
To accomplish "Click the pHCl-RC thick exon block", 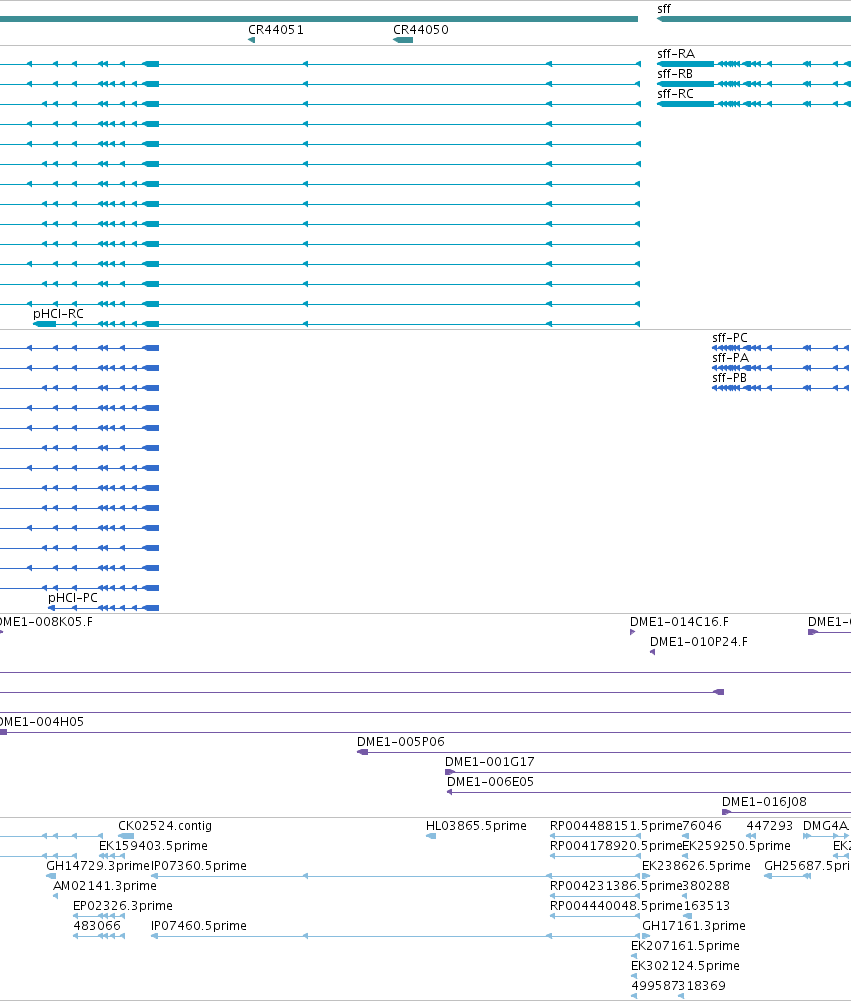I will (x=45, y=324).
